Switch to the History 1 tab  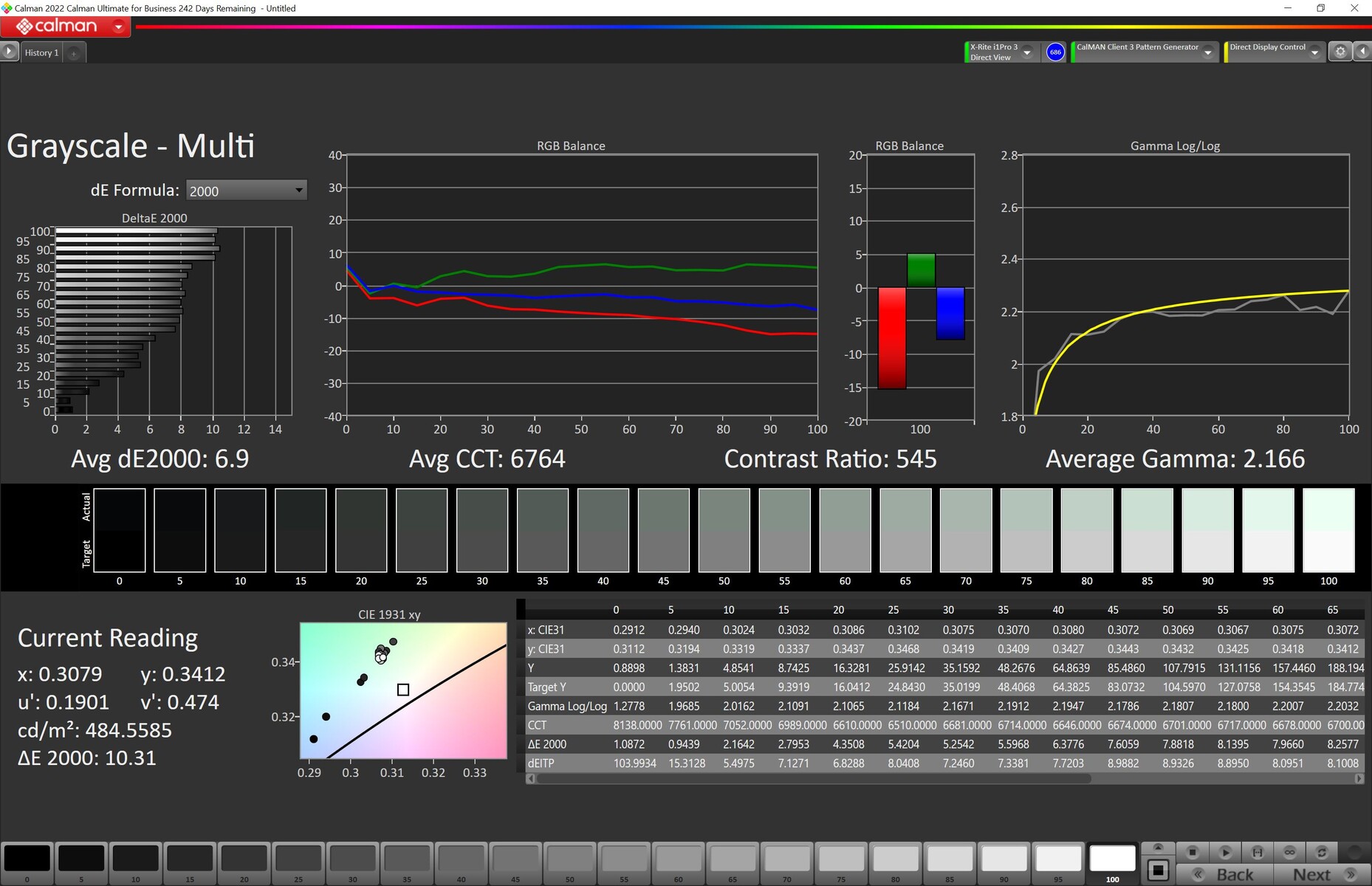(41, 52)
